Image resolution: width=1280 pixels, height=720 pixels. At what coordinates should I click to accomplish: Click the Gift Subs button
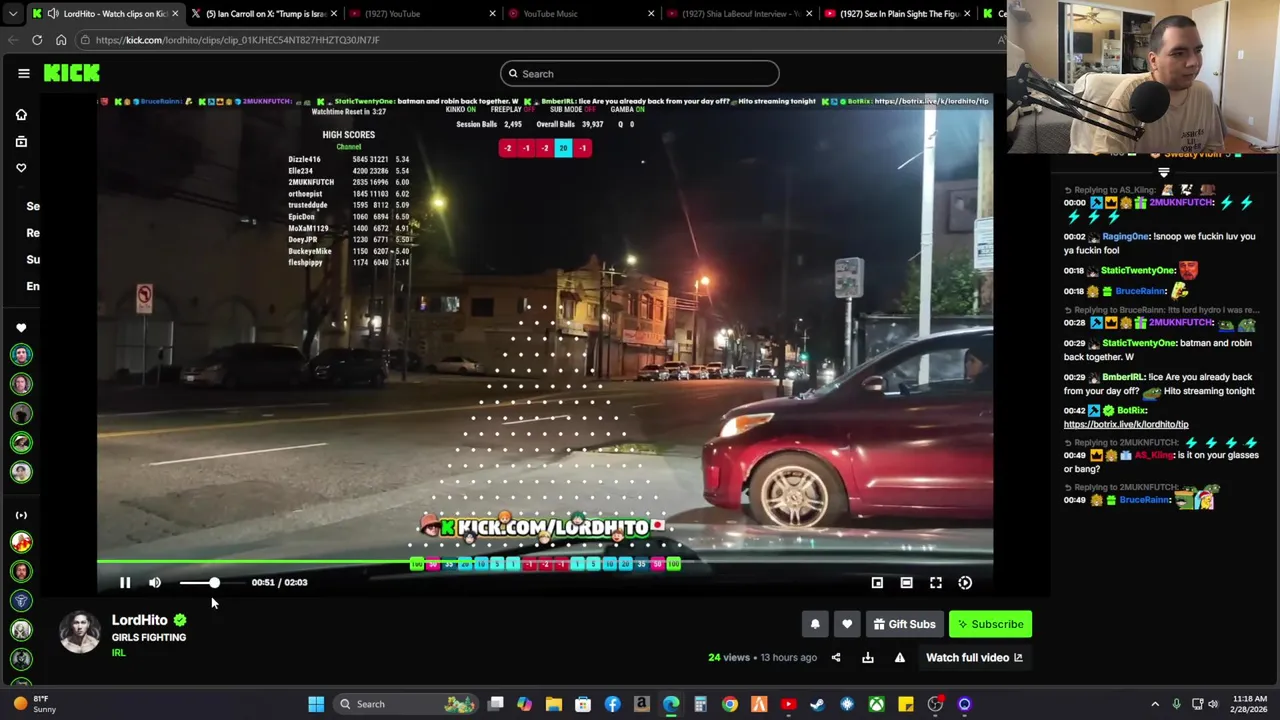[x=904, y=624]
